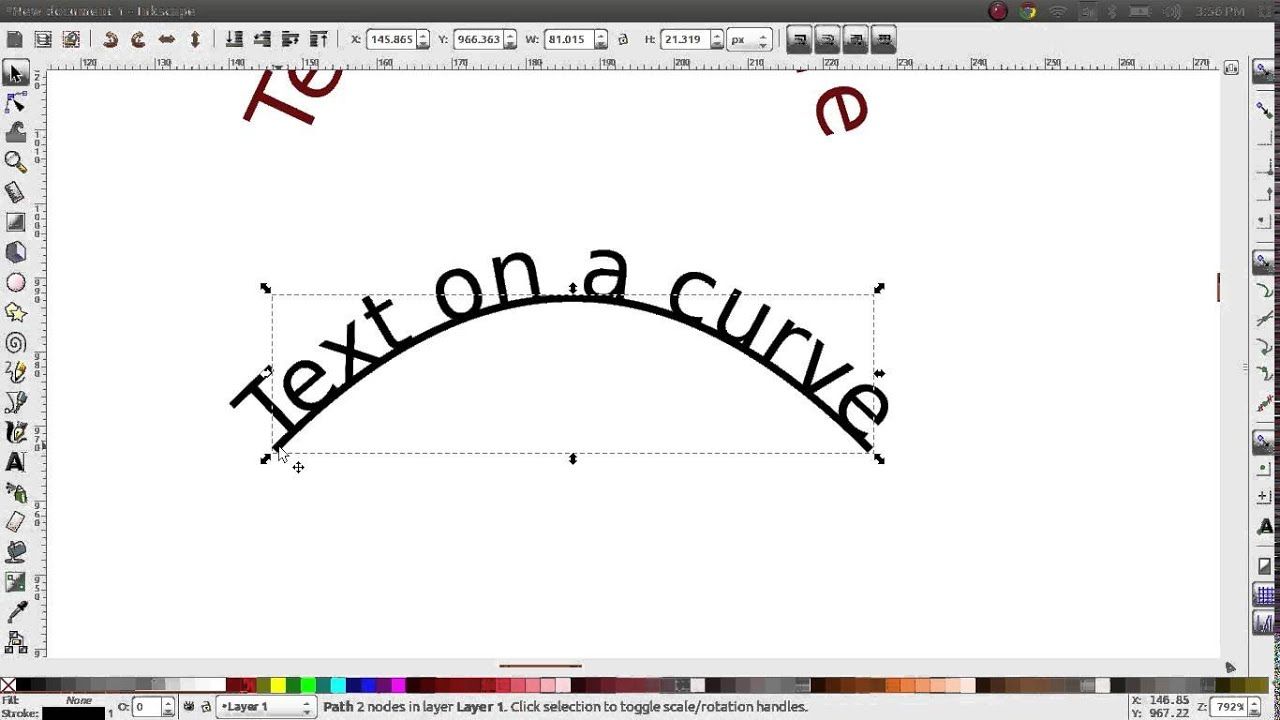
Task: Toggle Enable snapping button
Action: point(1264,71)
